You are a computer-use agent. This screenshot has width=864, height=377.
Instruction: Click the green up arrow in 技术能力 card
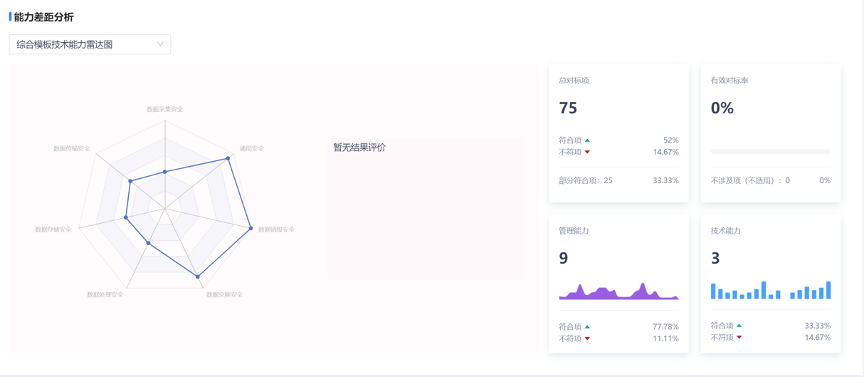[x=739, y=326]
